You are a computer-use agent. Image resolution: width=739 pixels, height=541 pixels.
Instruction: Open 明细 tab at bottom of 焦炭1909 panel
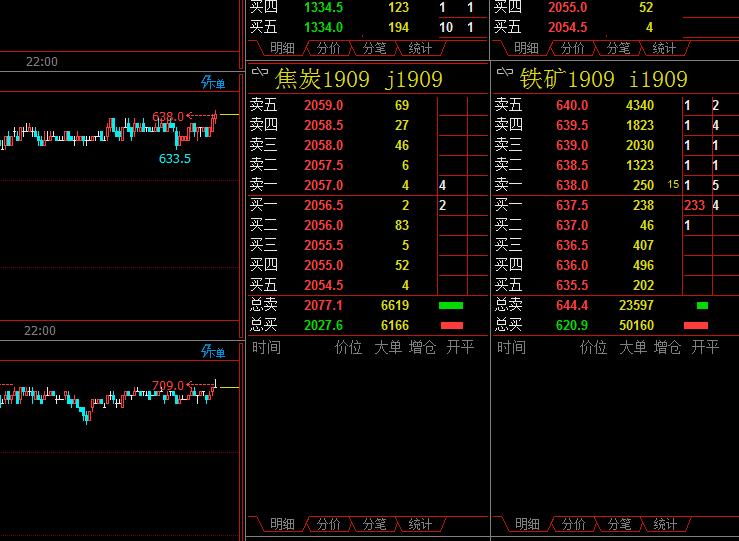tap(283, 524)
